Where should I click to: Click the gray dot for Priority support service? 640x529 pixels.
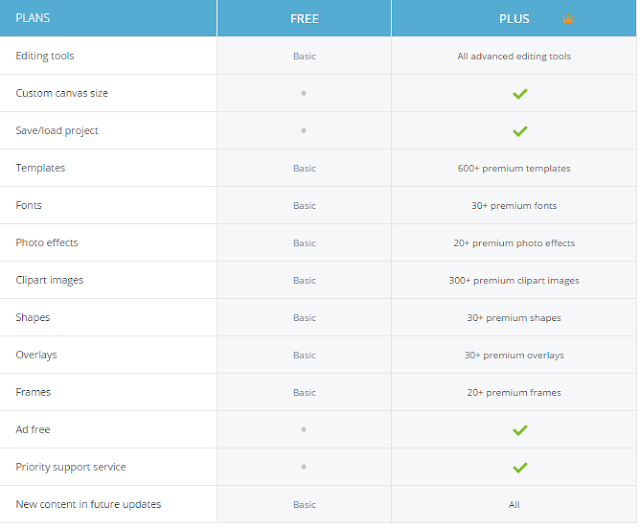pyautogui.click(x=303, y=467)
